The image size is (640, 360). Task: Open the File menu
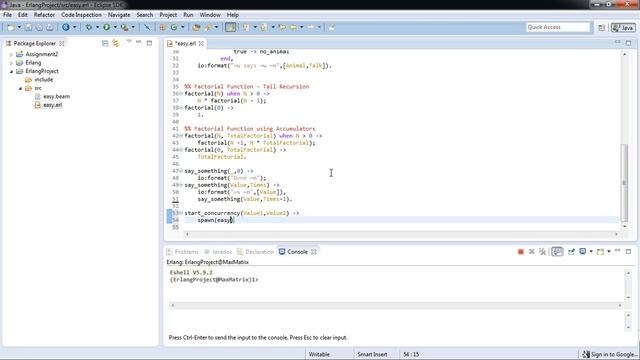pos(7,15)
